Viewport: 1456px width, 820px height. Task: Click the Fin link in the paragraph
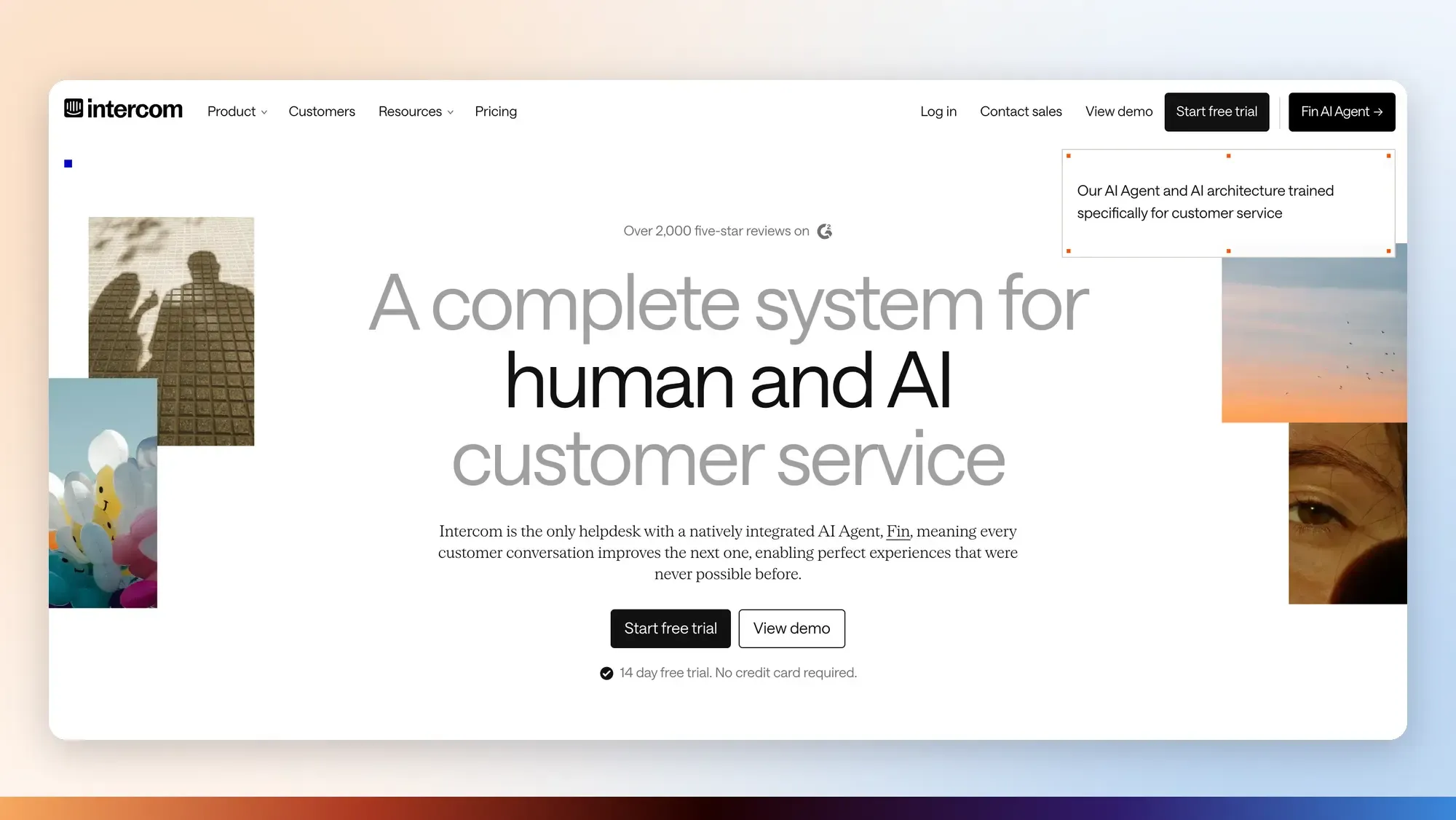click(x=898, y=532)
